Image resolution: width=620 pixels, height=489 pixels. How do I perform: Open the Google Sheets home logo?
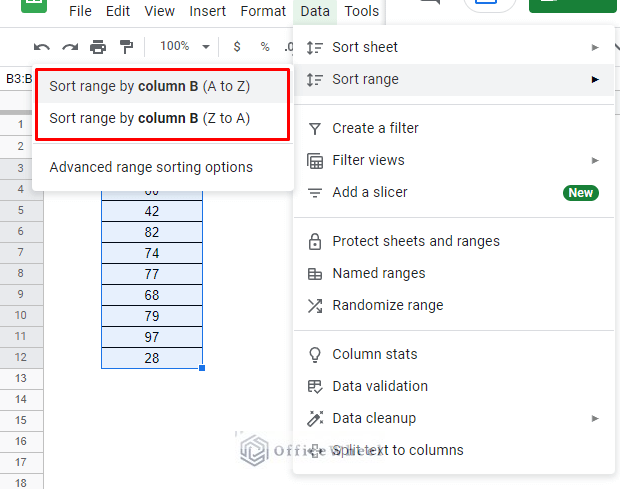click(x=34, y=6)
